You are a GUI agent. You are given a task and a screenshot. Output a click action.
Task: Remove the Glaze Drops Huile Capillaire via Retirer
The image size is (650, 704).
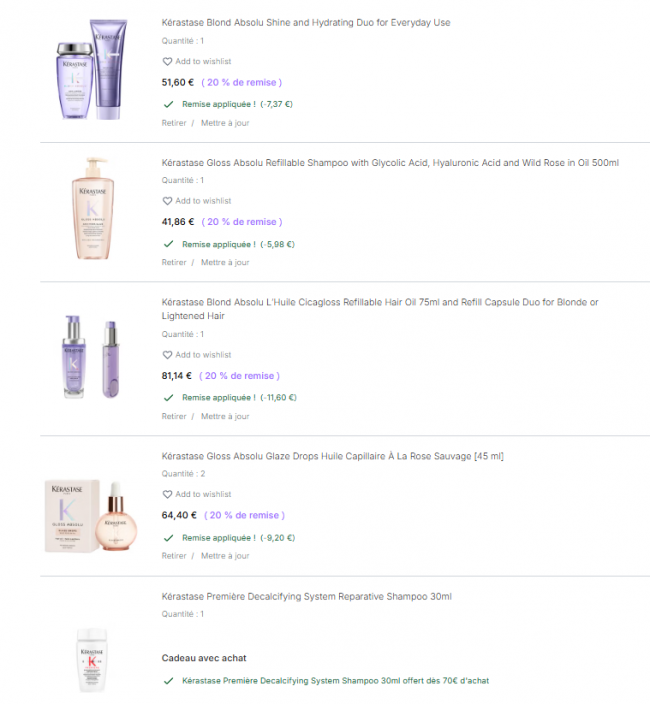[x=174, y=556]
